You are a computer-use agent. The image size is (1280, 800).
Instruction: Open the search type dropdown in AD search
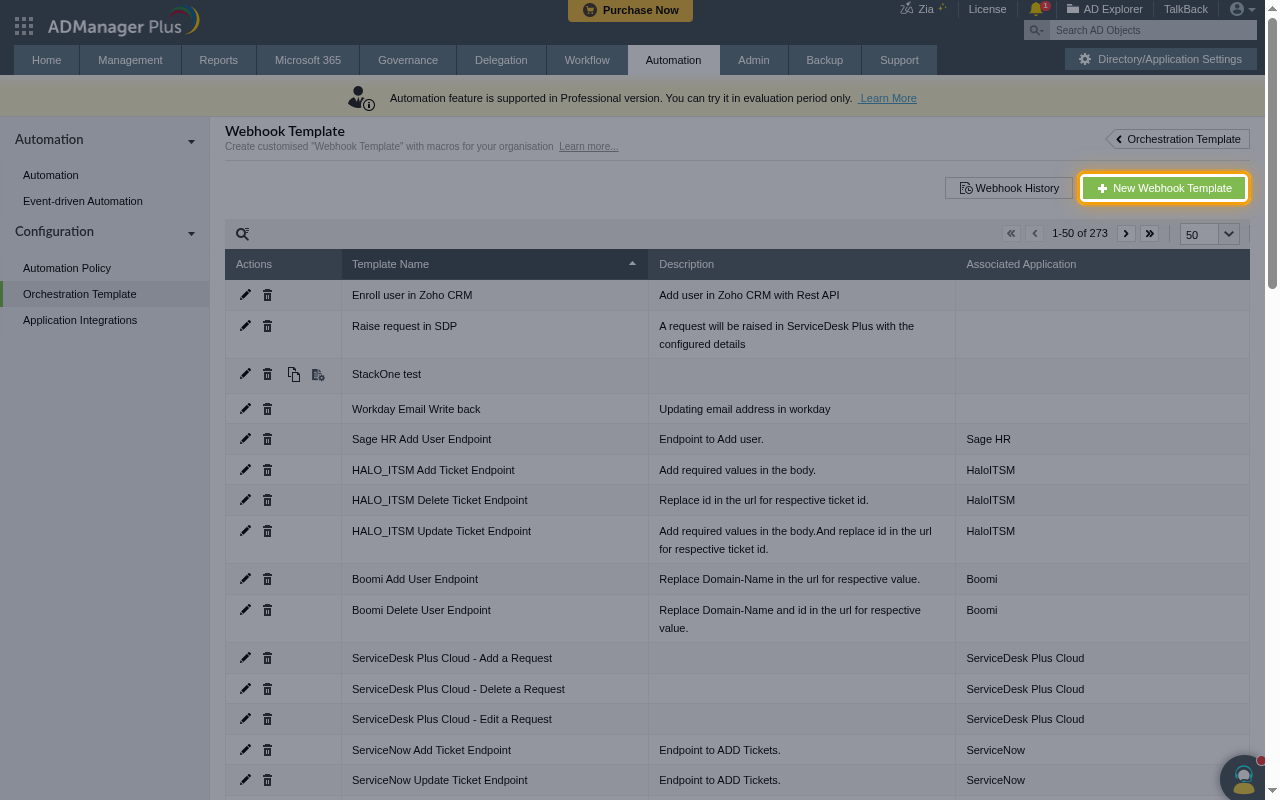1036,30
